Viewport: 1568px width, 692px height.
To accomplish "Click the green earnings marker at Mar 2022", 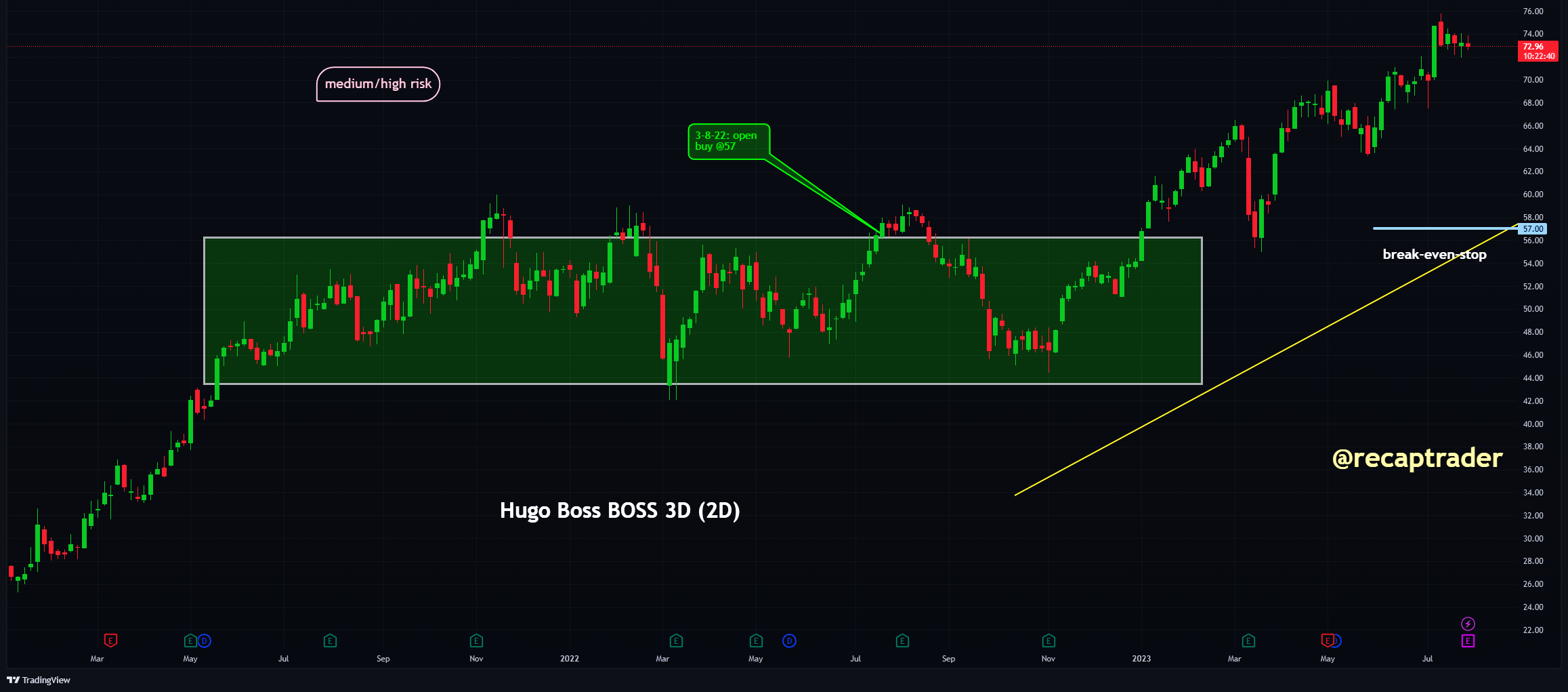I will [676, 640].
